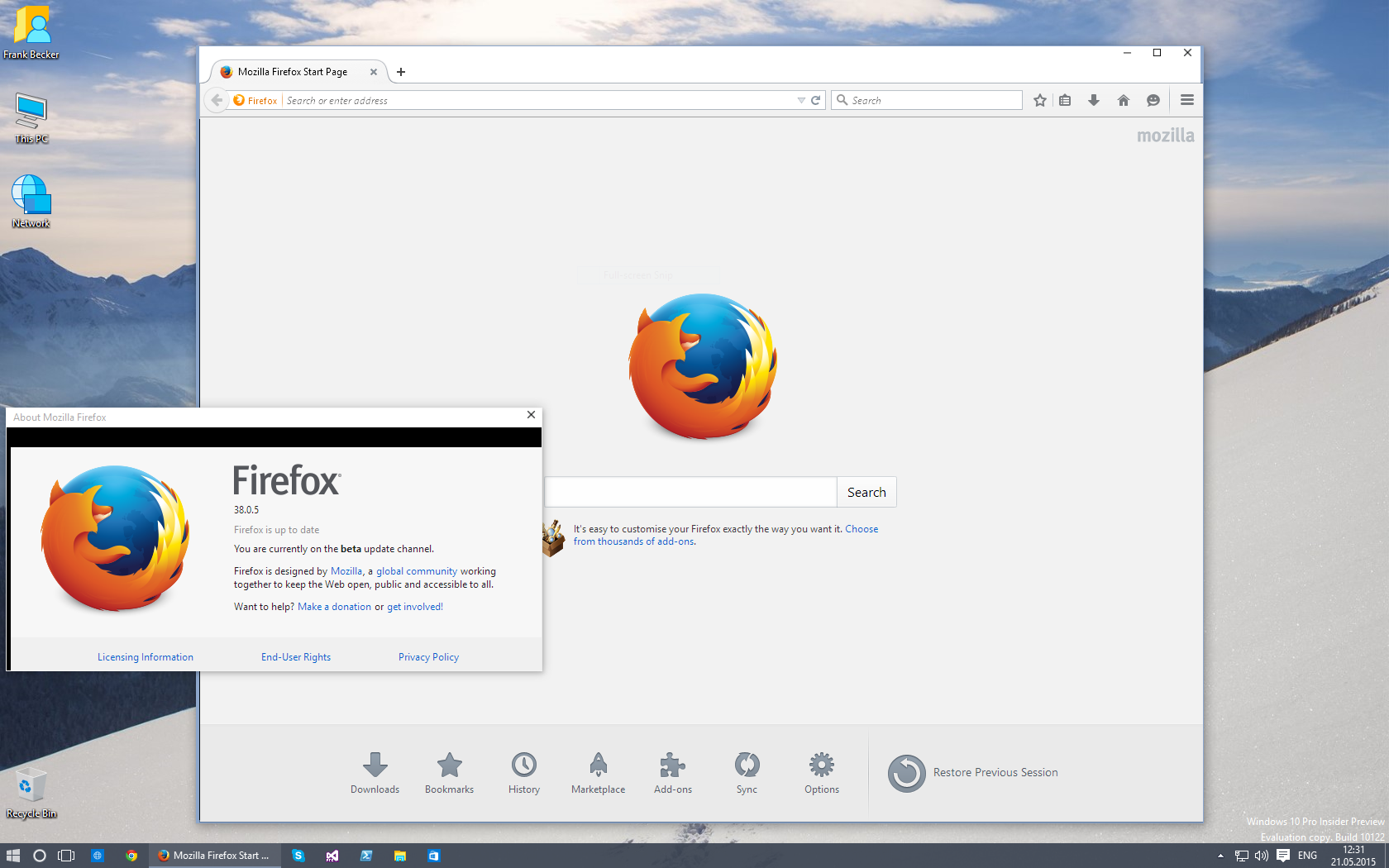Screen dimensions: 1389x868
Task: Select the This PC desktop icon
Action: (x=31, y=118)
